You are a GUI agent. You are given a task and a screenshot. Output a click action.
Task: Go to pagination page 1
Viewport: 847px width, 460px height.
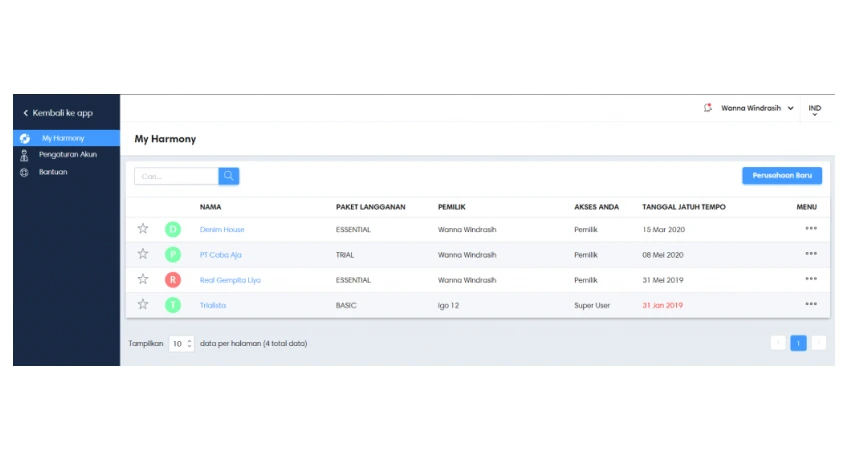point(798,343)
